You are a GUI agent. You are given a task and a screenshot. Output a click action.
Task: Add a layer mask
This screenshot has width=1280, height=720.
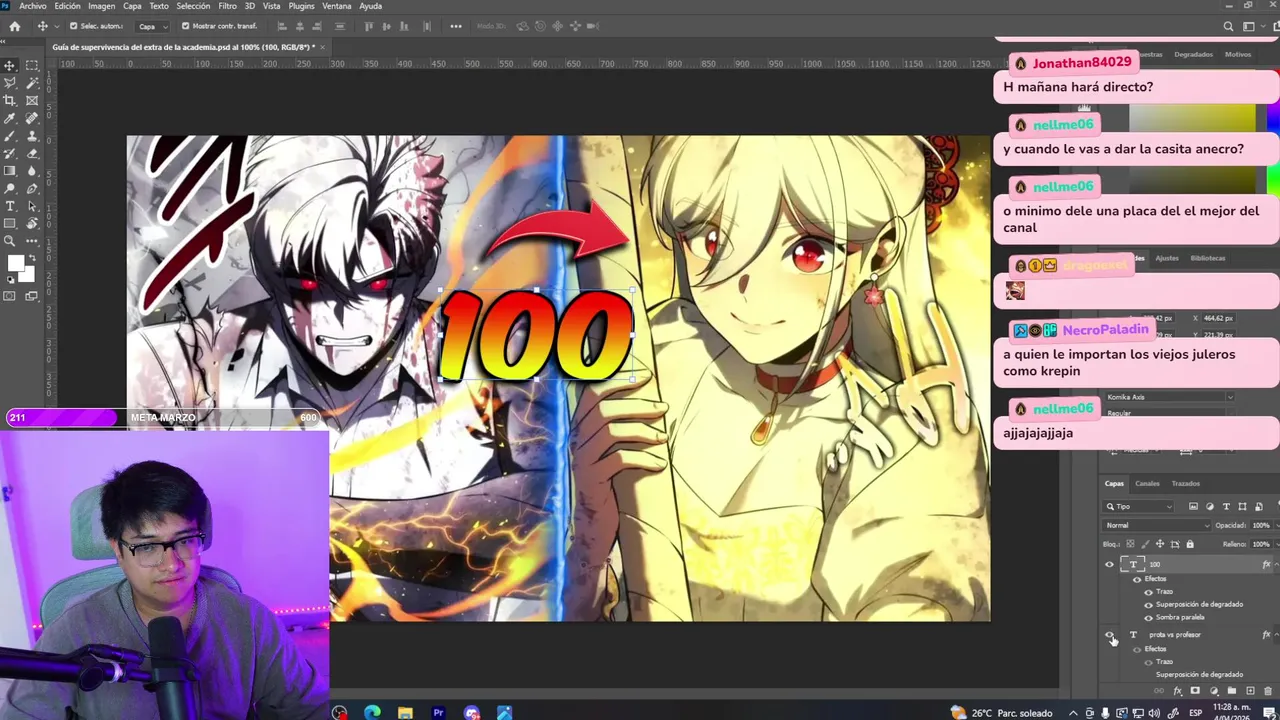1195,690
